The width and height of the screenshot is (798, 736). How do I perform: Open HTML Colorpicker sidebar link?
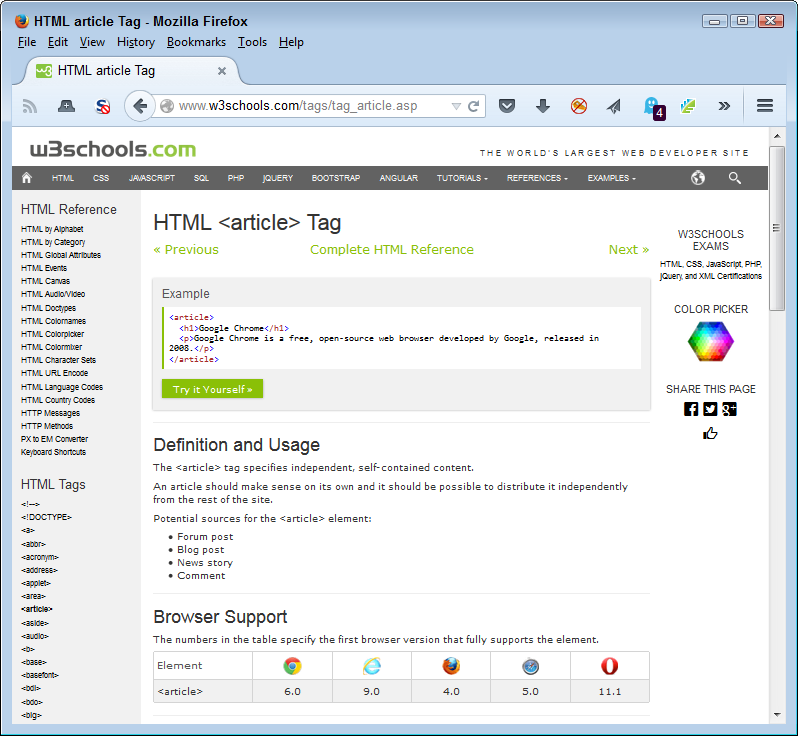(x=52, y=334)
